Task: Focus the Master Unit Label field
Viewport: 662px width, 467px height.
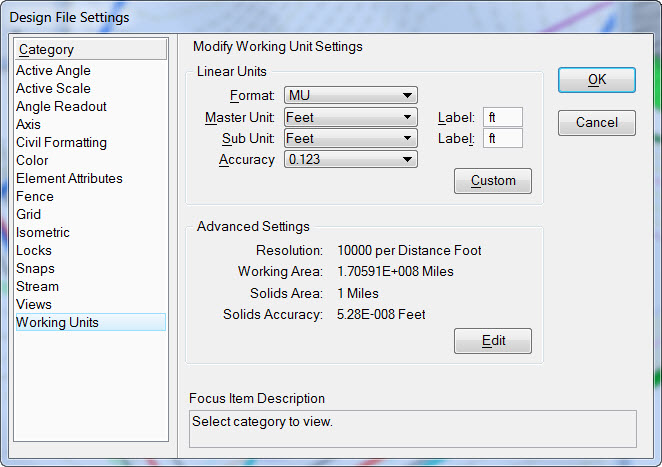Action: click(x=503, y=117)
